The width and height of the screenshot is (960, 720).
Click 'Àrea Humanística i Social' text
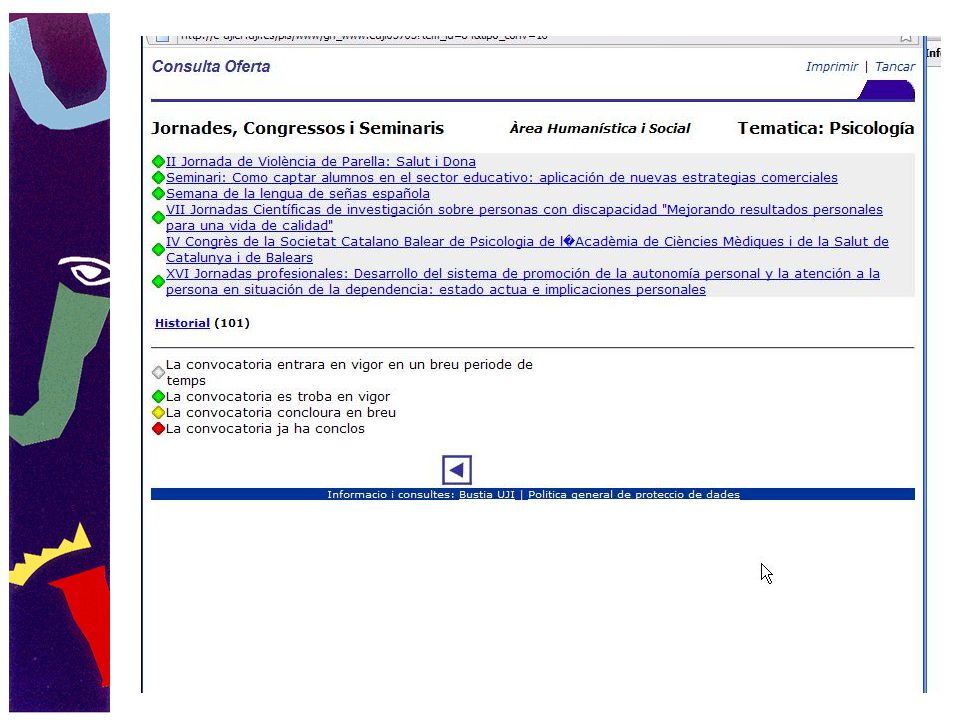click(600, 129)
